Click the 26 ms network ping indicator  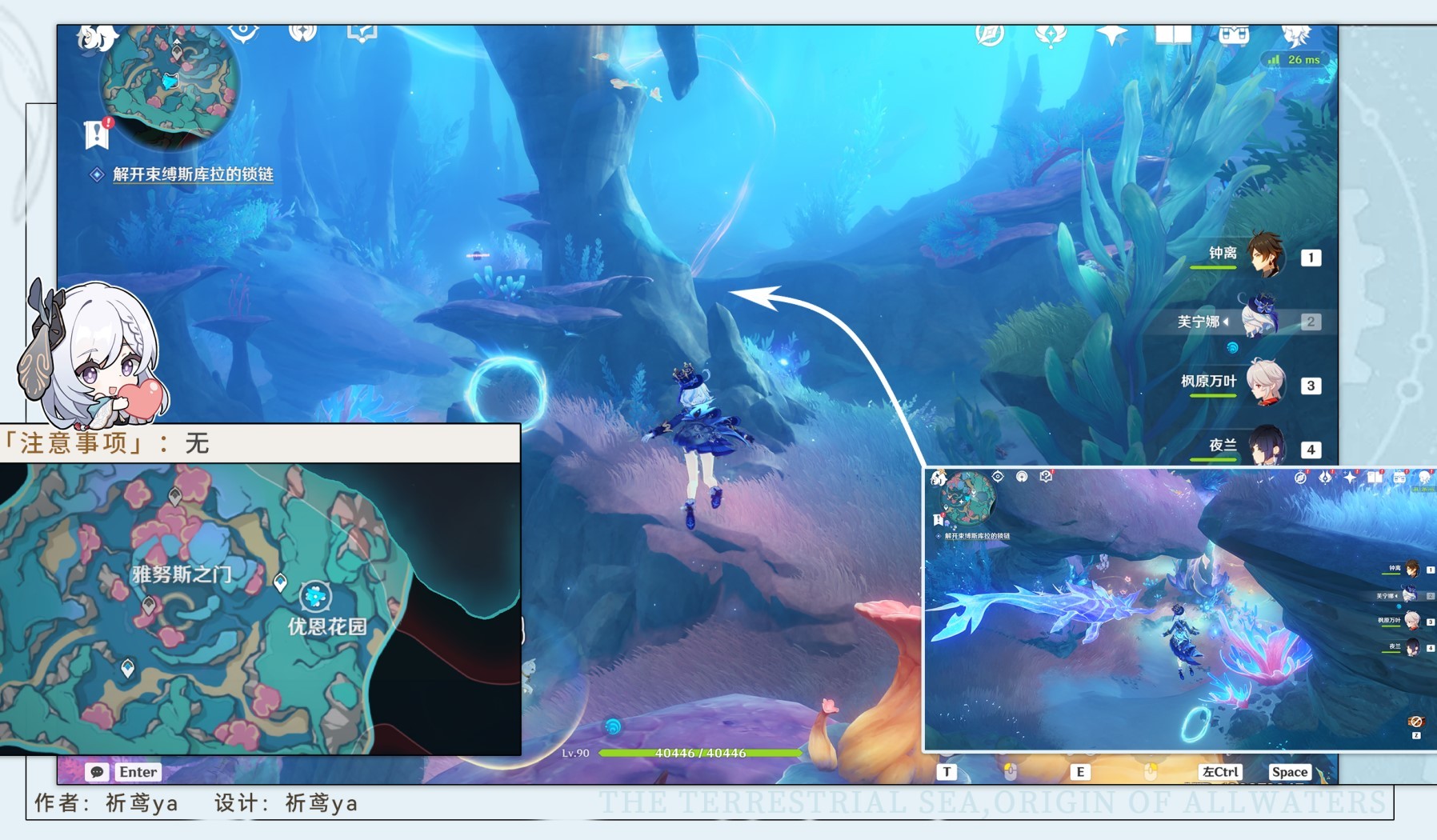click(x=1295, y=60)
